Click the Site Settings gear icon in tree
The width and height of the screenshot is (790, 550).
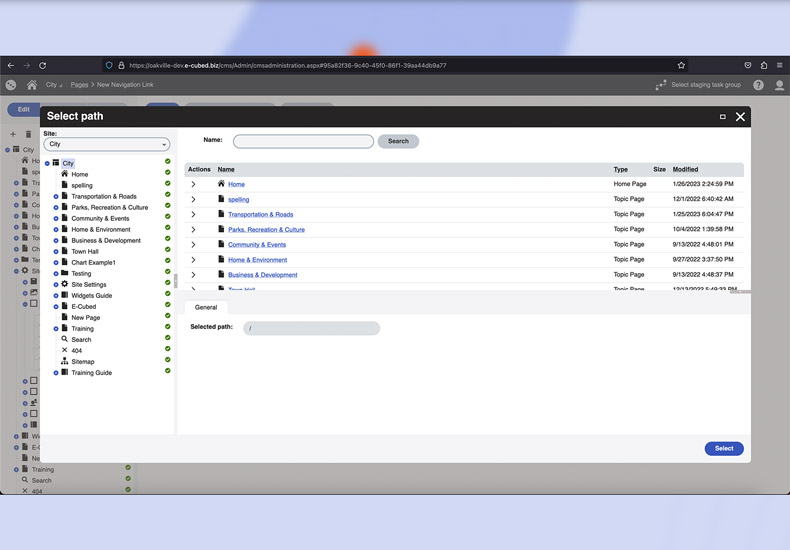[64, 285]
